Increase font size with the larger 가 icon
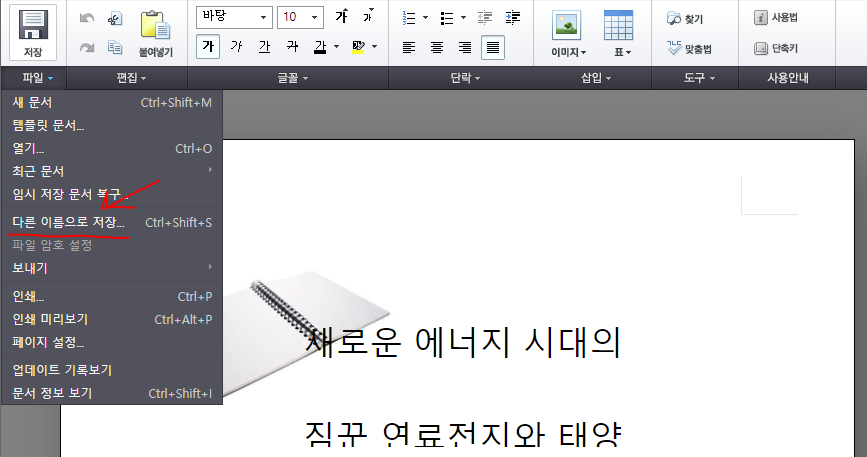Viewport: 867px width, 457px height. coord(342,17)
